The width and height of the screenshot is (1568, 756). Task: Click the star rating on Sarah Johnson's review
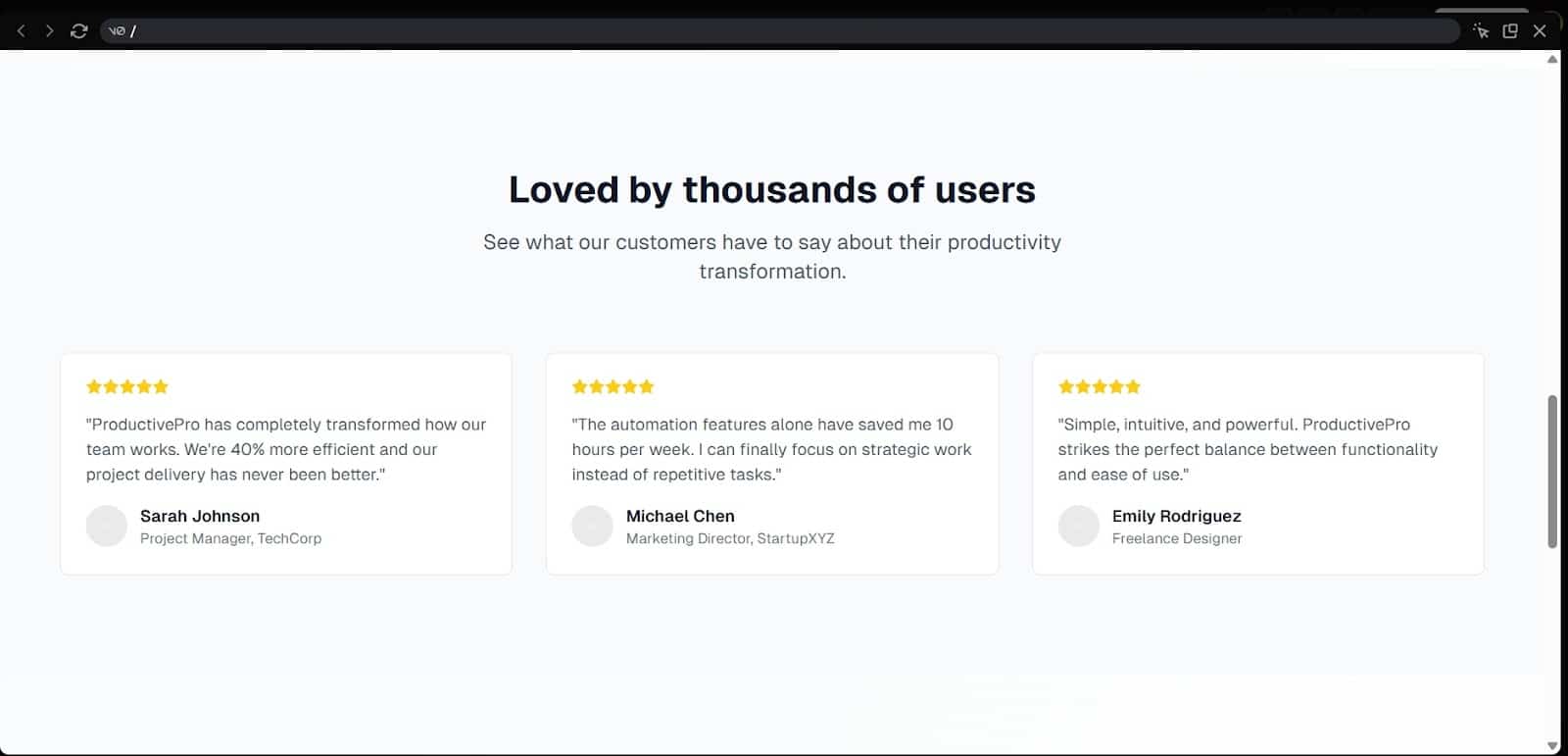pos(127,386)
